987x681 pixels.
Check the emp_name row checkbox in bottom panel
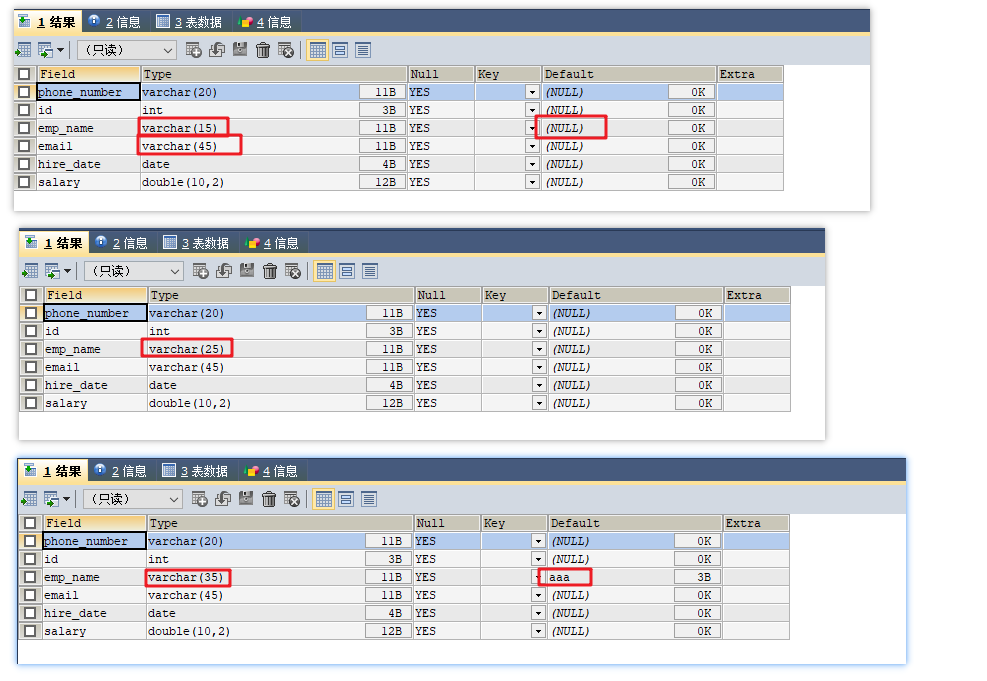point(30,577)
